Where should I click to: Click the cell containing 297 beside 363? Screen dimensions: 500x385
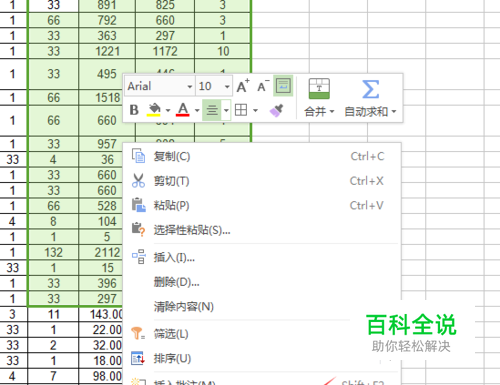[x=165, y=36]
